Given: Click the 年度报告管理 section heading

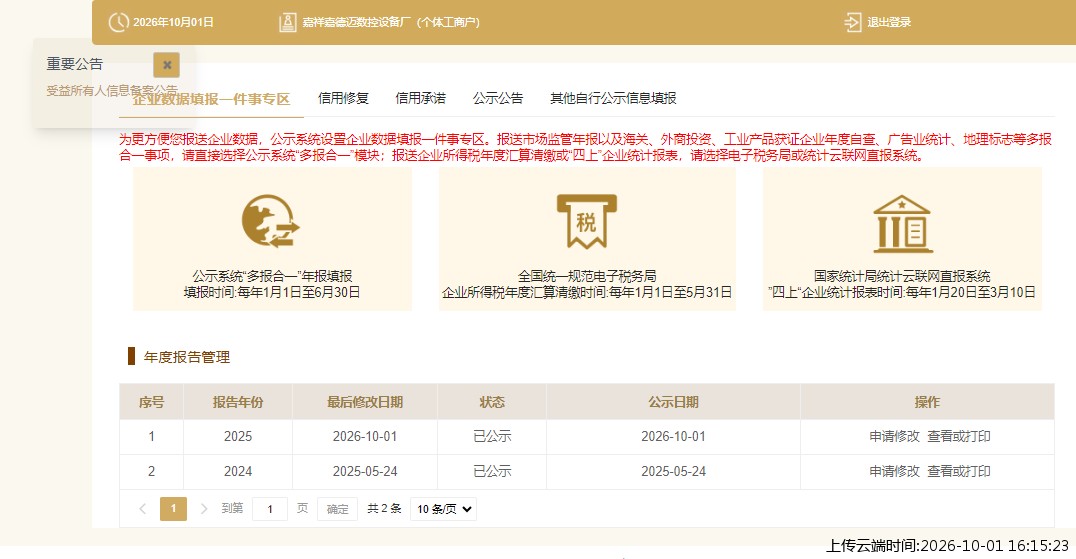Looking at the screenshot, I should tap(187, 357).
